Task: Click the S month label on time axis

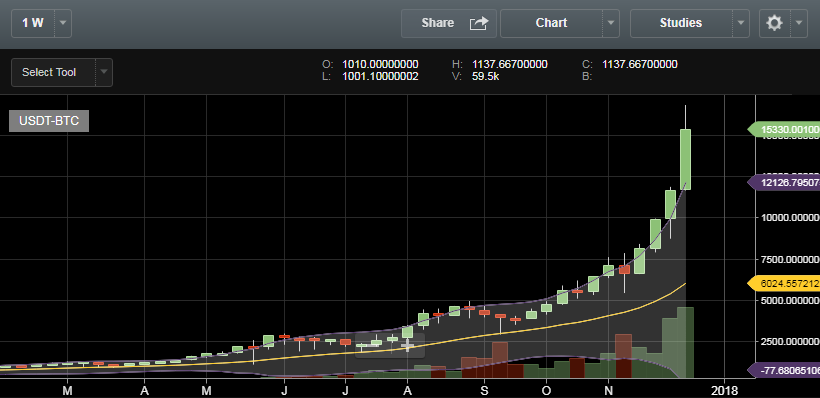Action: point(484,390)
